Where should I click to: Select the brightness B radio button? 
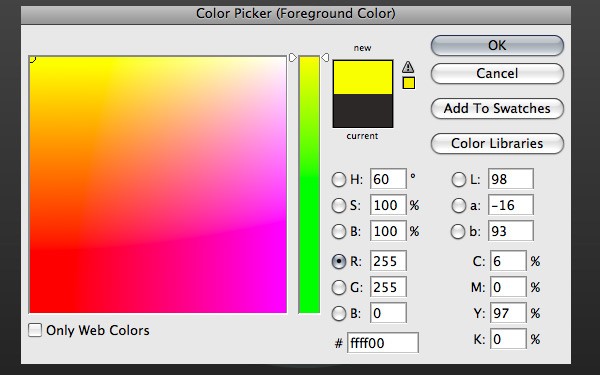(x=339, y=232)
